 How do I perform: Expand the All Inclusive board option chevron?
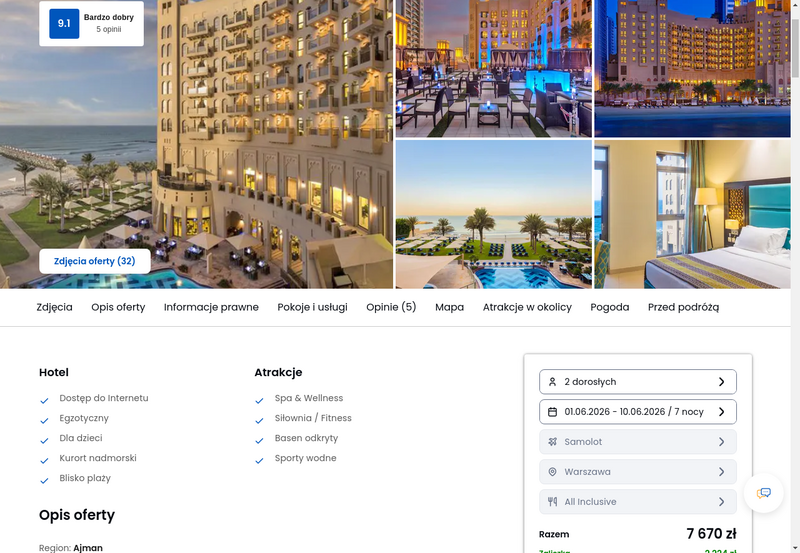(721, 502)
